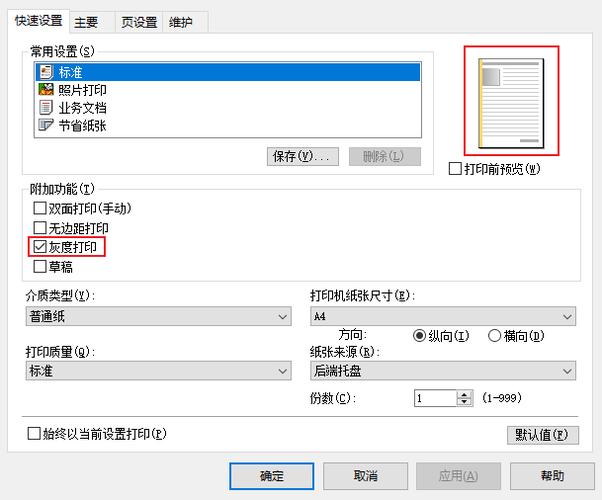
Task: Click the 取消 button
Action: coord(366,476)
